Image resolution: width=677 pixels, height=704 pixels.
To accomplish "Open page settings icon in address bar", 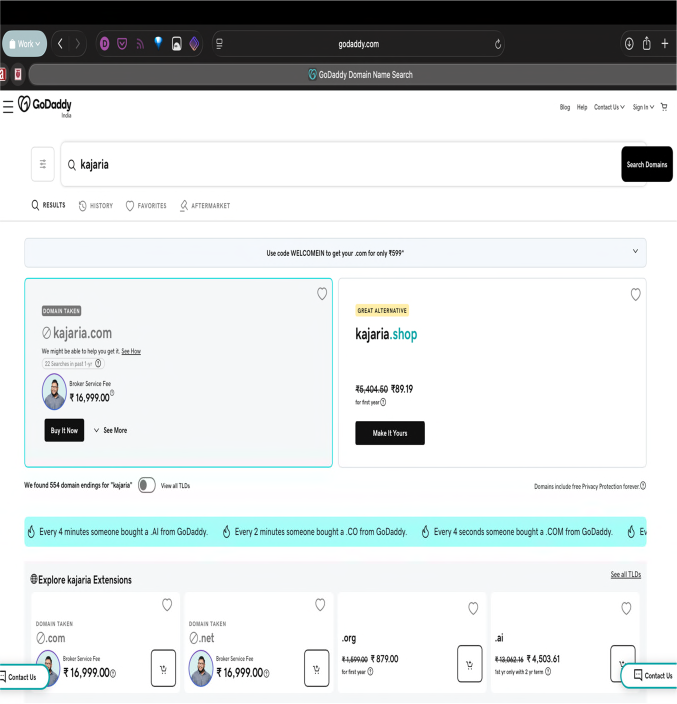I will pos(219,44).
